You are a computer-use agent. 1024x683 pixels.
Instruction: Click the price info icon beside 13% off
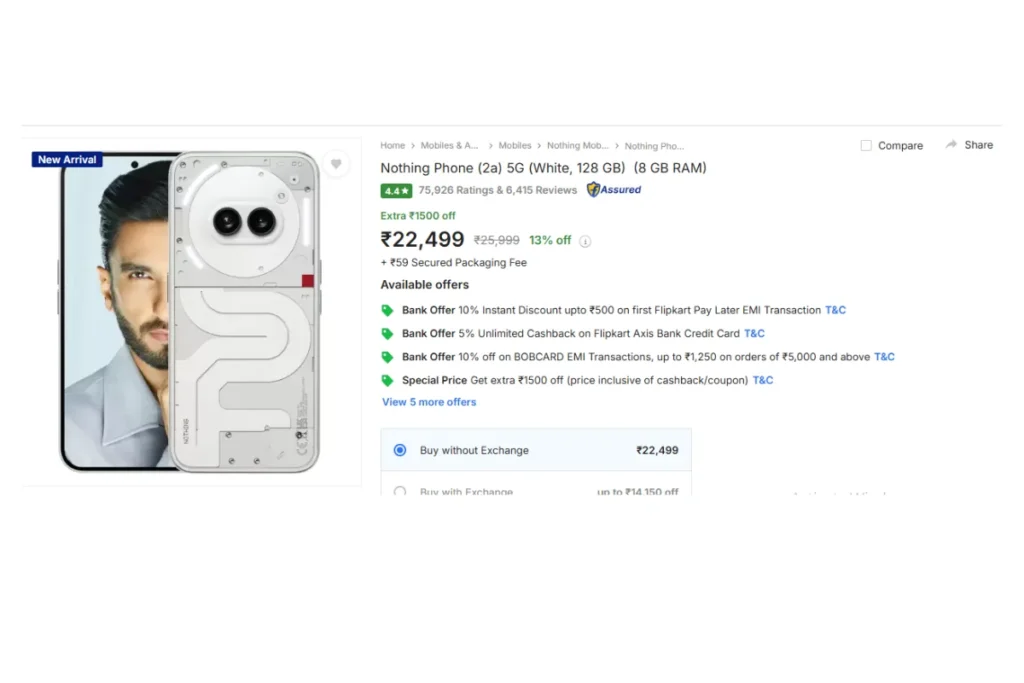(x=585, y=241)
